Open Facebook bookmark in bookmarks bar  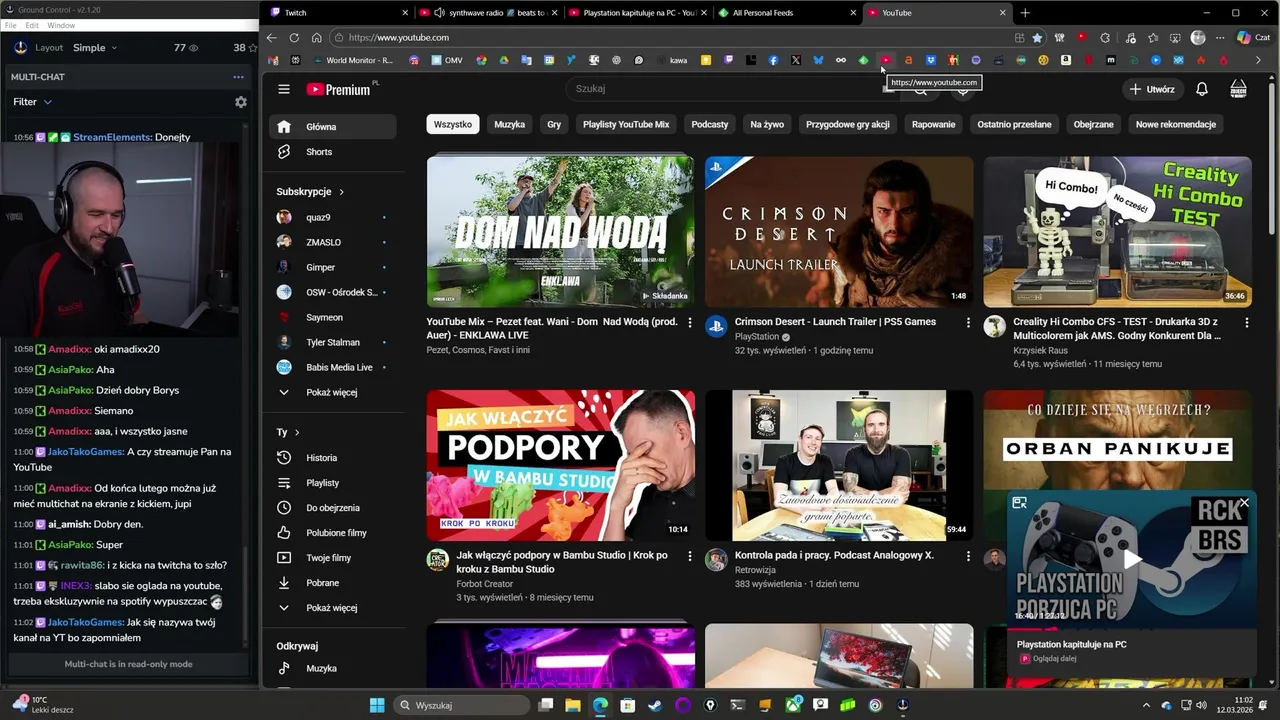click(x=773, y=60)
